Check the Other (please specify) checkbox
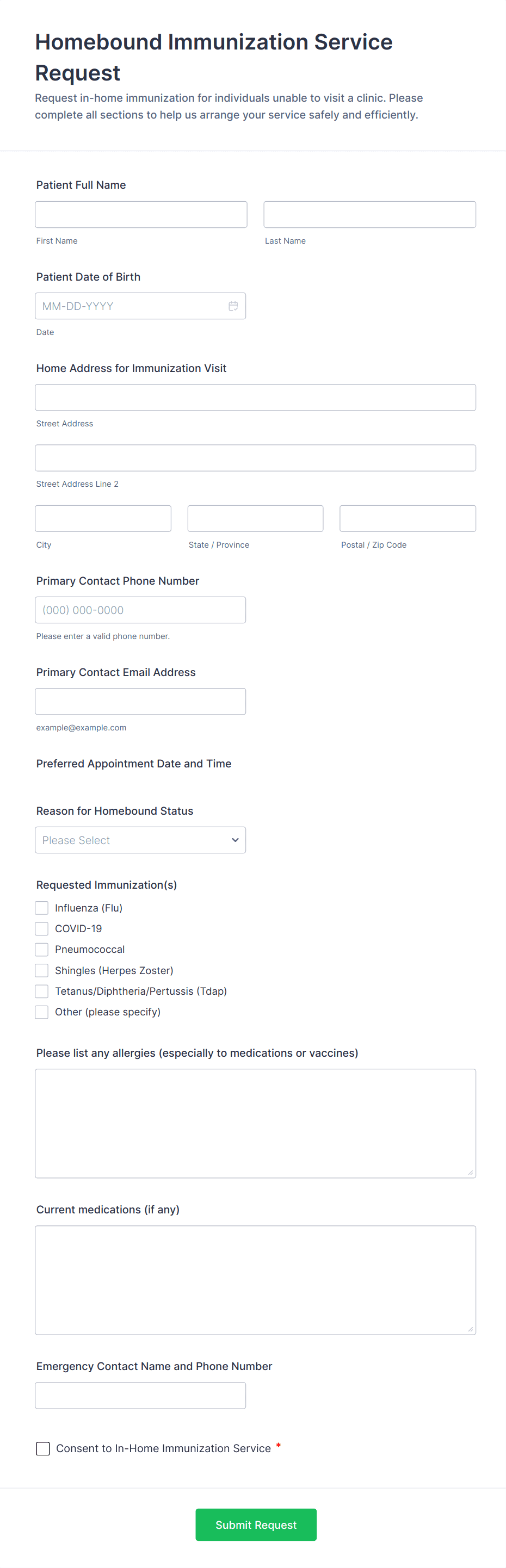The height and width of the screenshot is (1568, 506). point(42,1012)
